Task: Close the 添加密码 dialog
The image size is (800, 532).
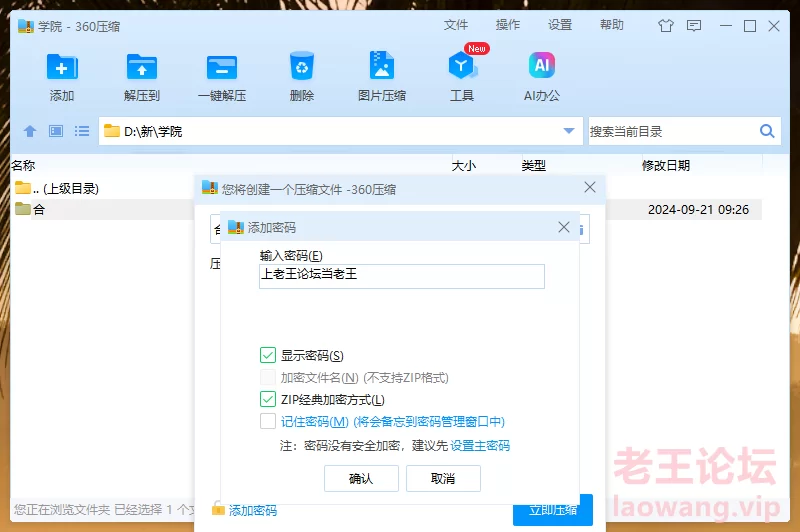Action: (x=564, y=228)
